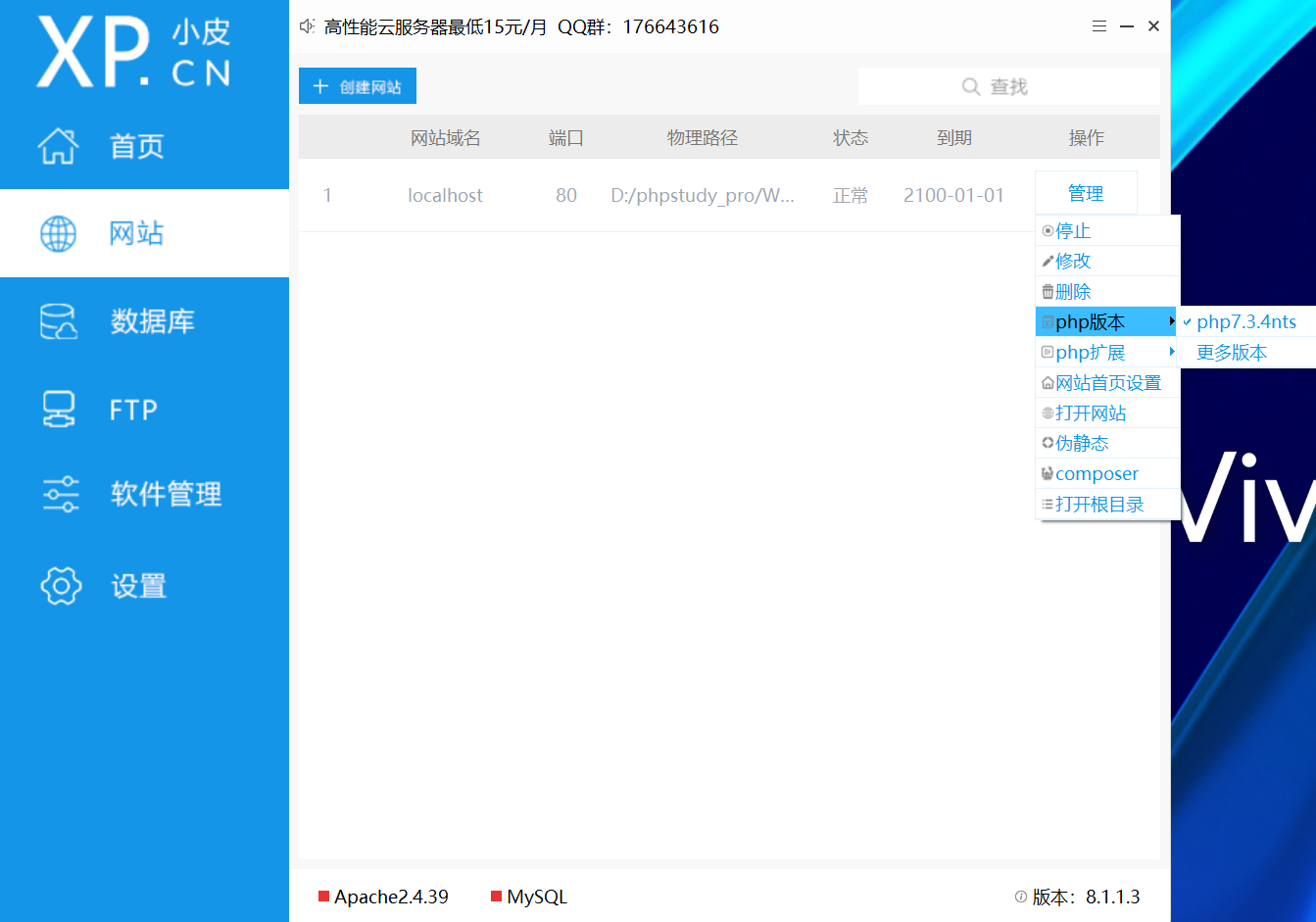The width and height of the screenshot is (1316, 922).
Task: Click the magnifier icon in search box
Action: 971,86
